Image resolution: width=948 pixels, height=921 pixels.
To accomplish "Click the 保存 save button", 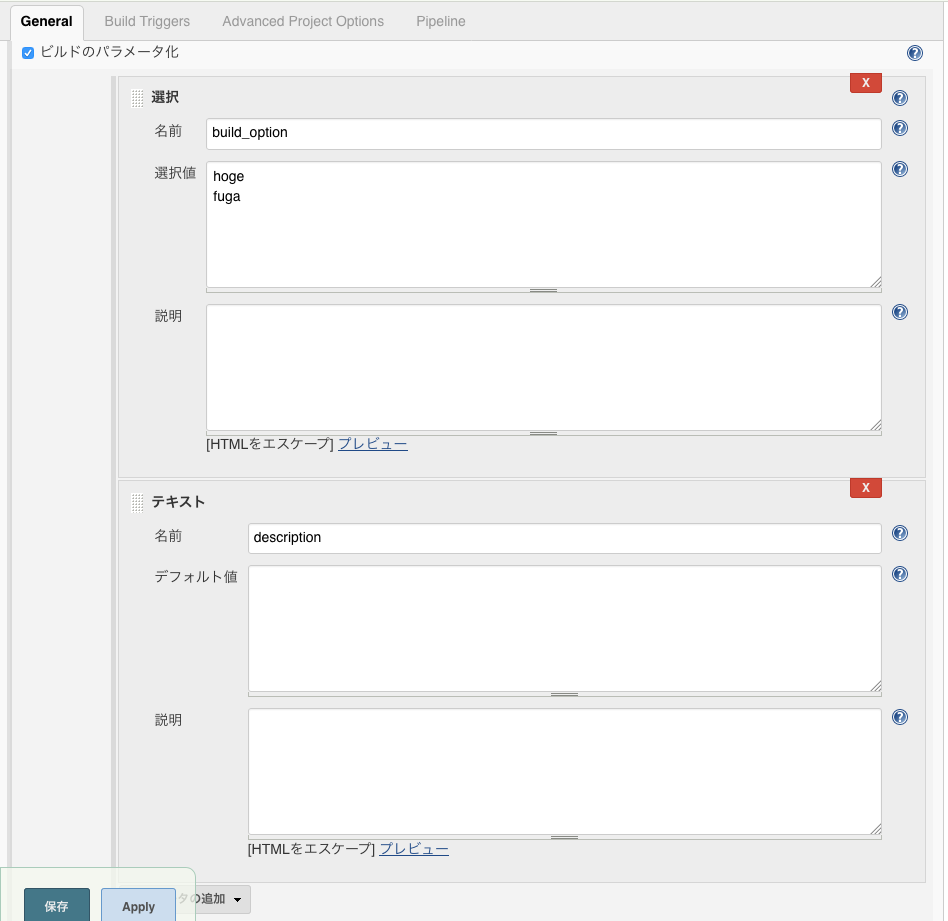I will (x=56, y=906).
